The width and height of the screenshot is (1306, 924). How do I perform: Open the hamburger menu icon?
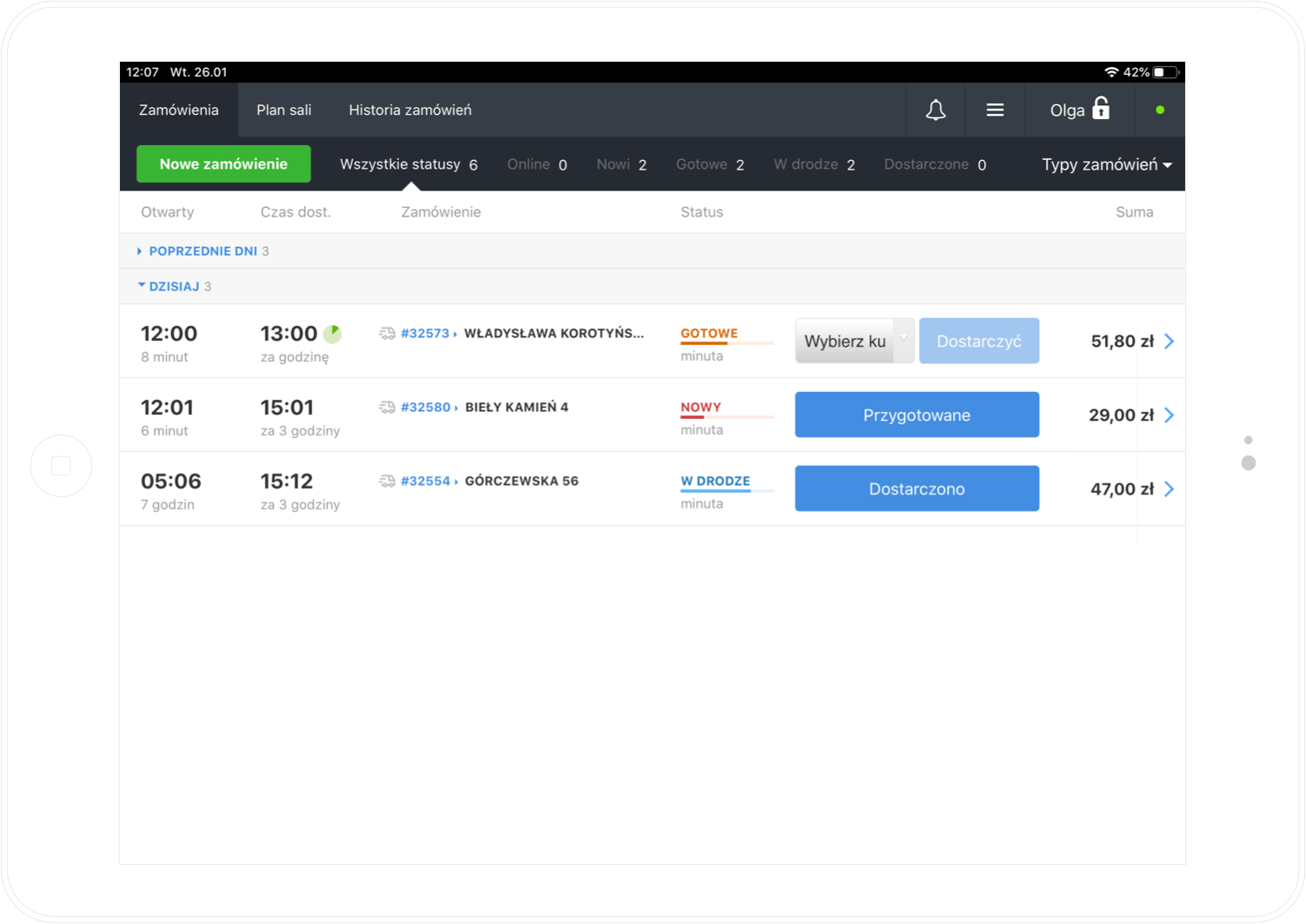pyautogui.click(x=995, y=110)
